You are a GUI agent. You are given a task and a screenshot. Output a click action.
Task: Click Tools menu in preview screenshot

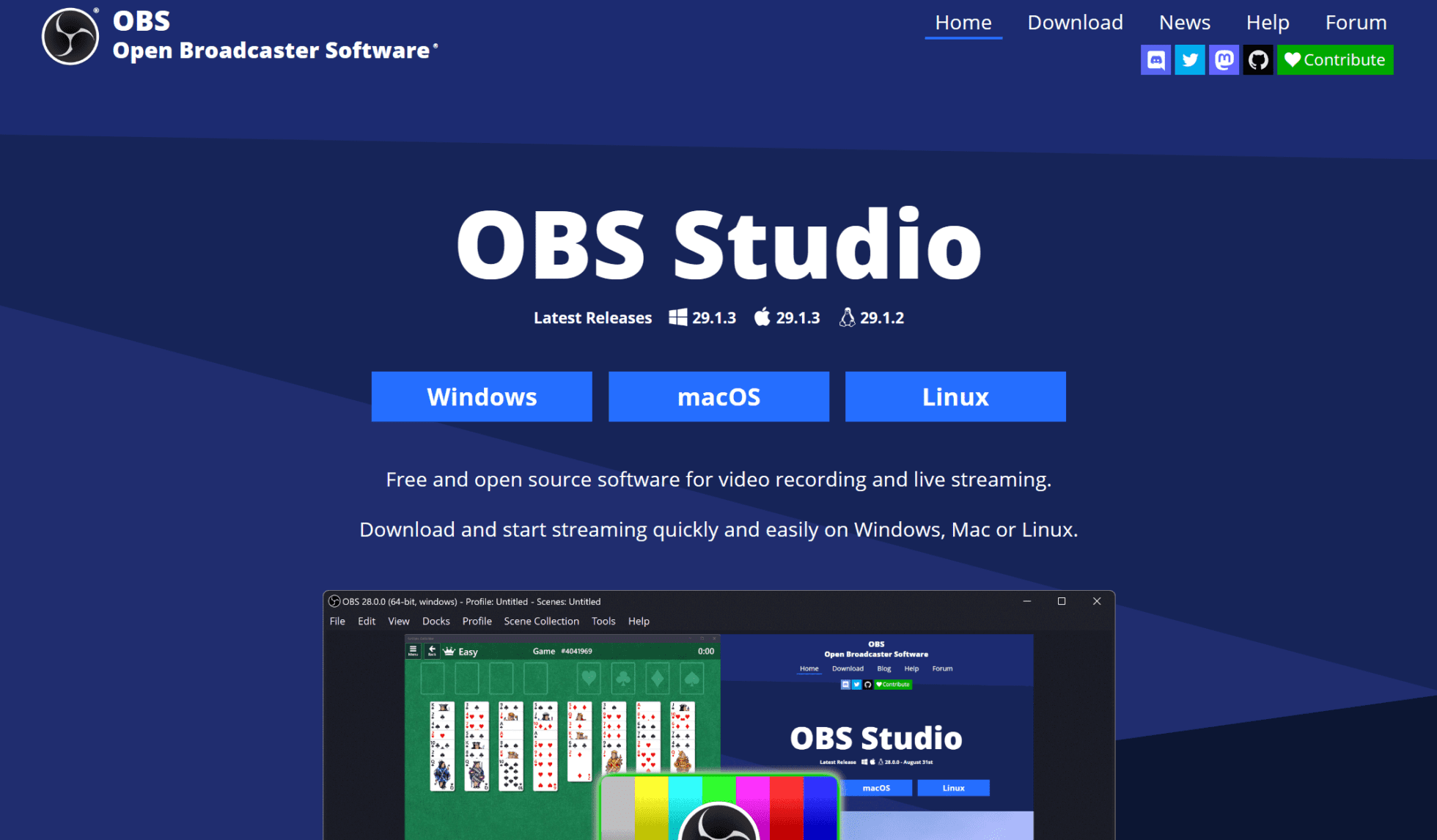pyautogui.click(x=603, y=621)
